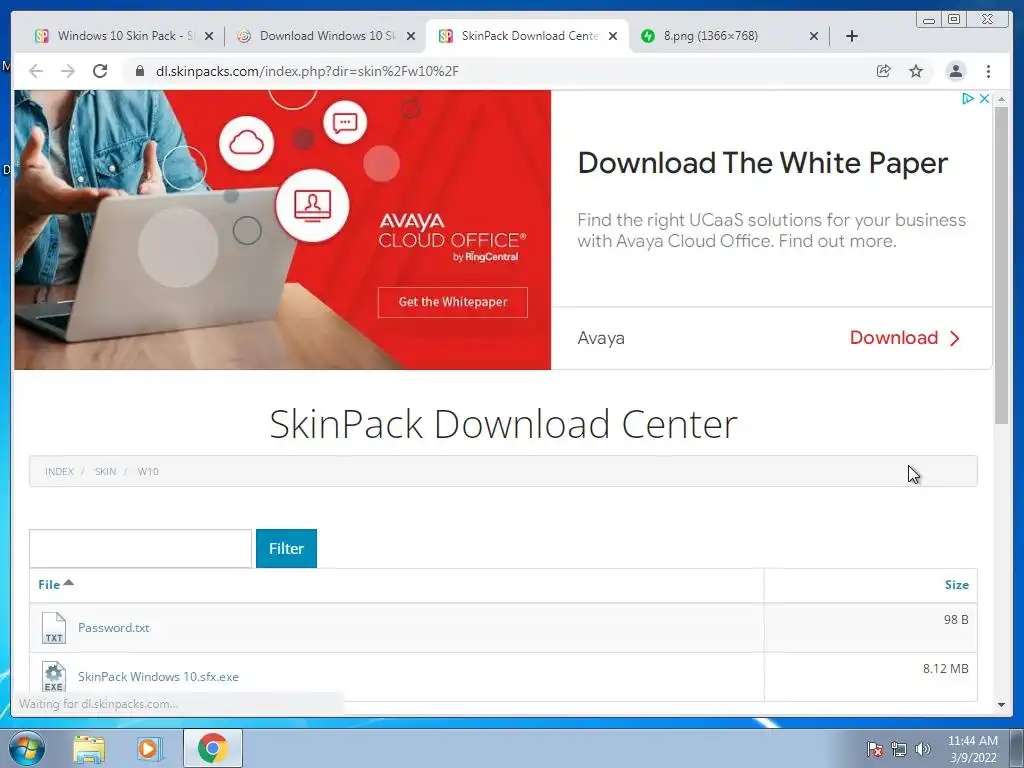The height and width of the screenshot is (768, 1024).
Task: Go back to the previous page
Action: coord(36,71)
